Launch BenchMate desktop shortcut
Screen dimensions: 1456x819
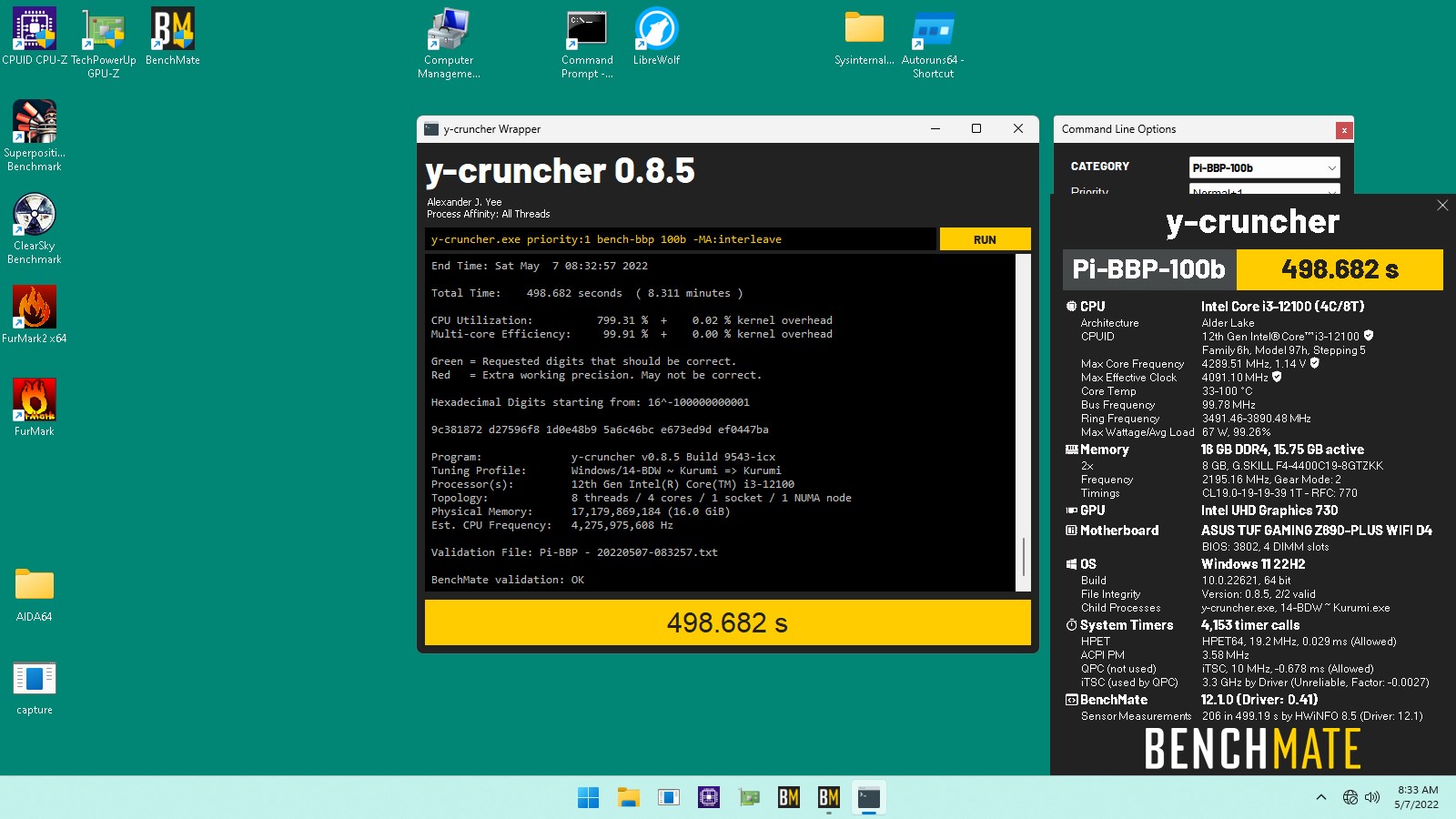tap(173, 36)
